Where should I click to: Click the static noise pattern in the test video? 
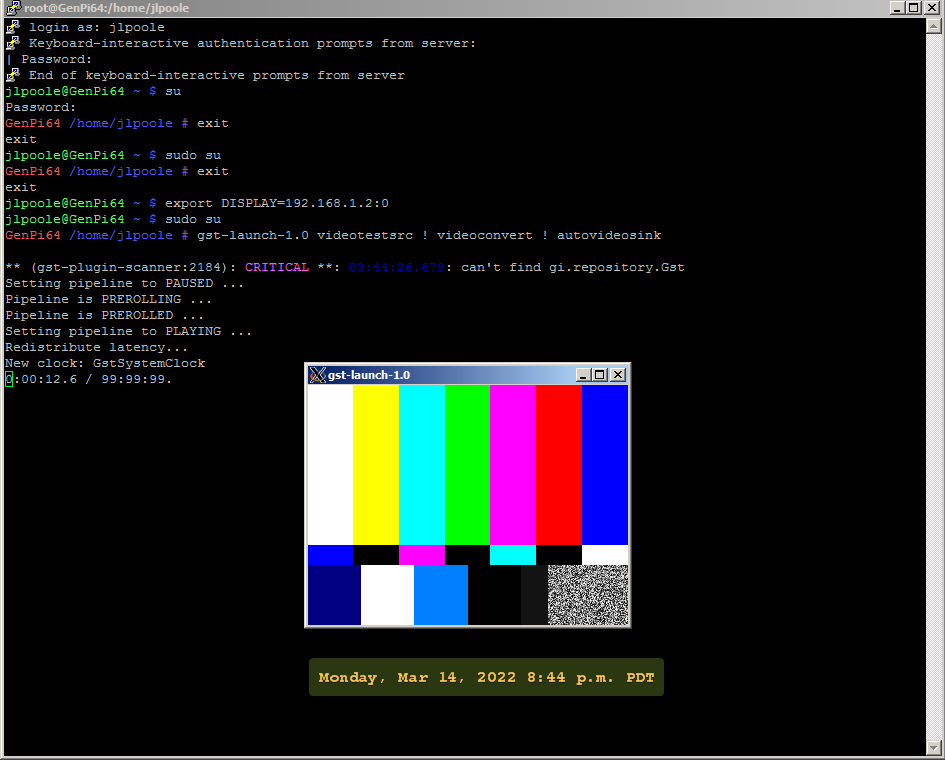(x=588, y=593)
